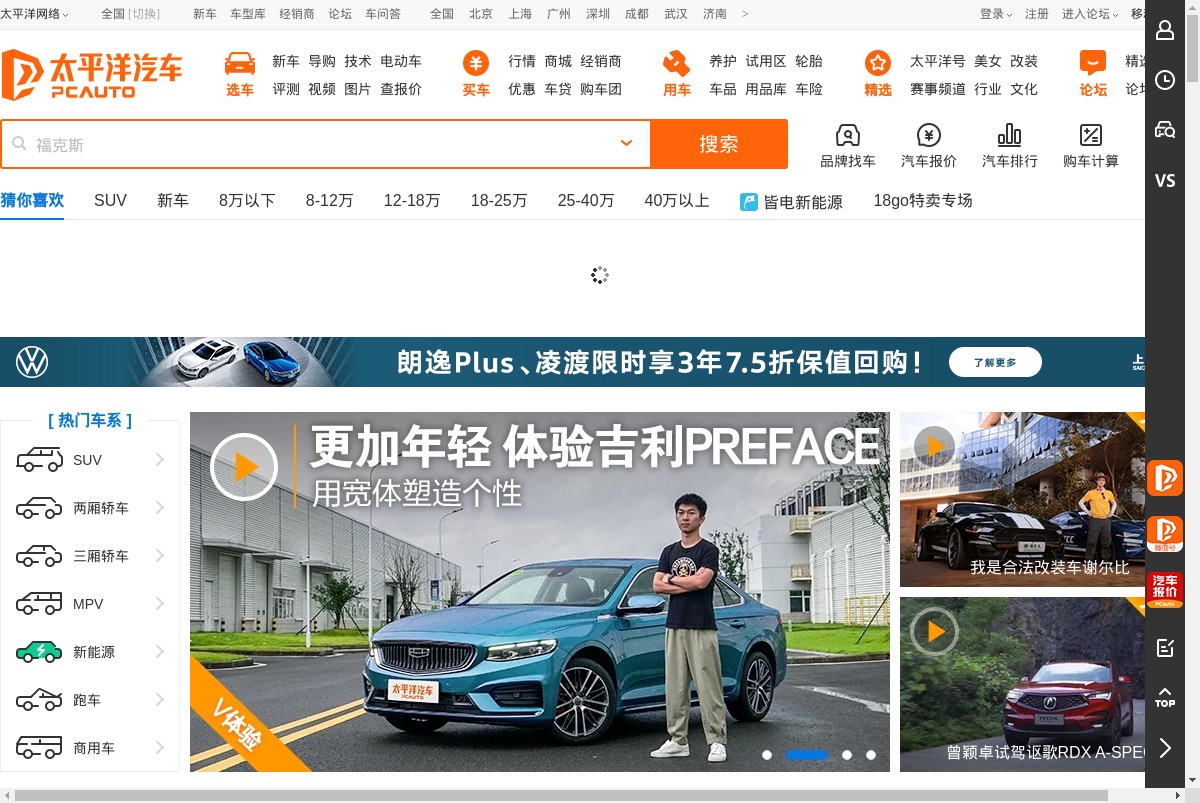Collapse sidebar with the right arrow icon

click(1165, 748)
